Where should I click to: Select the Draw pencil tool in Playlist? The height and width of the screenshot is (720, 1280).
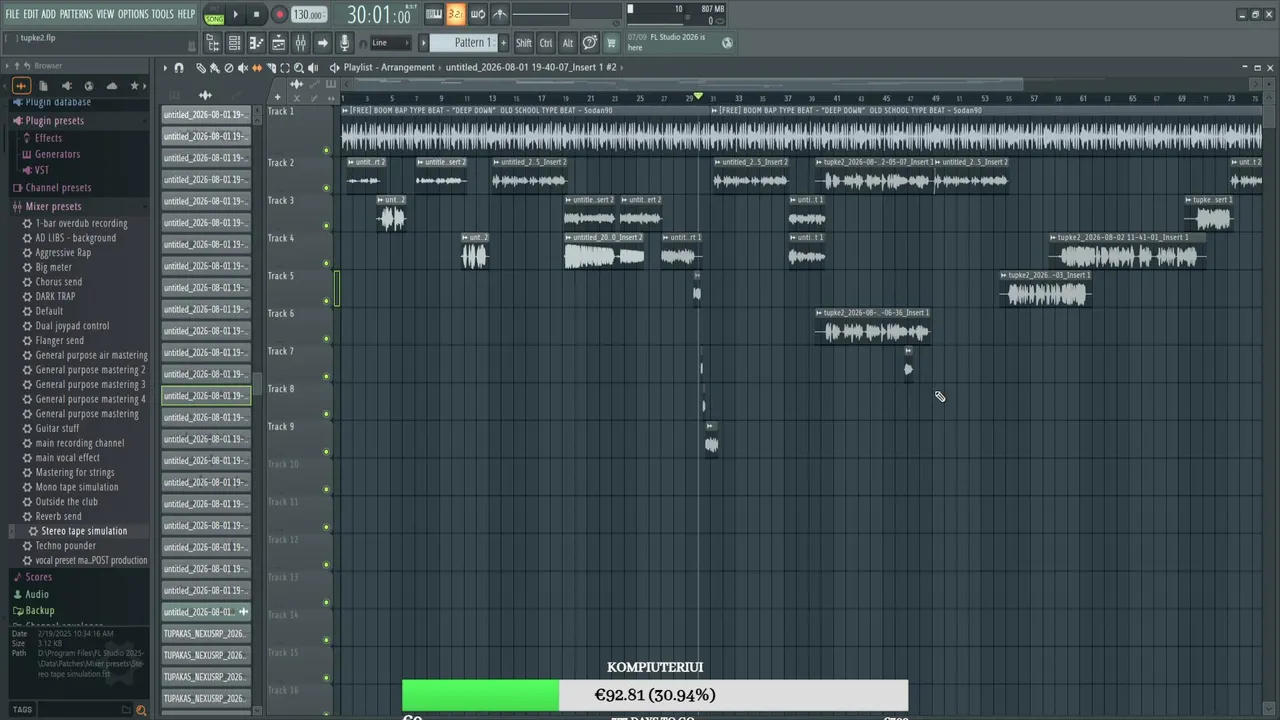200,68
